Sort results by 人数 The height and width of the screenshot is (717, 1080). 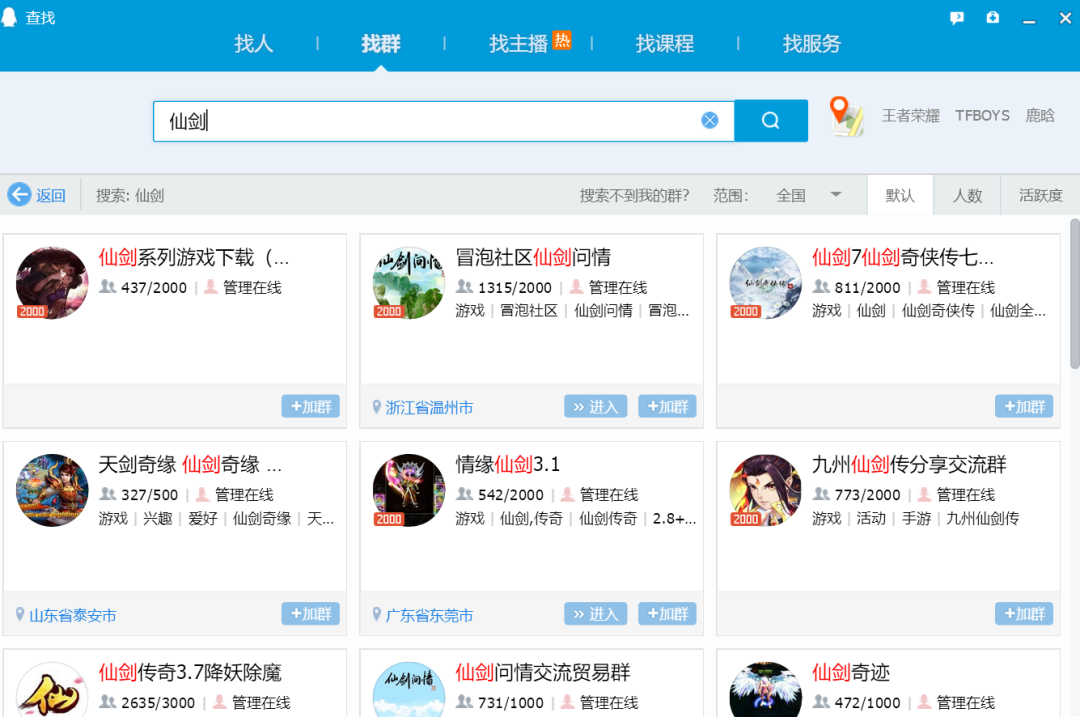(x=967, y=196)
